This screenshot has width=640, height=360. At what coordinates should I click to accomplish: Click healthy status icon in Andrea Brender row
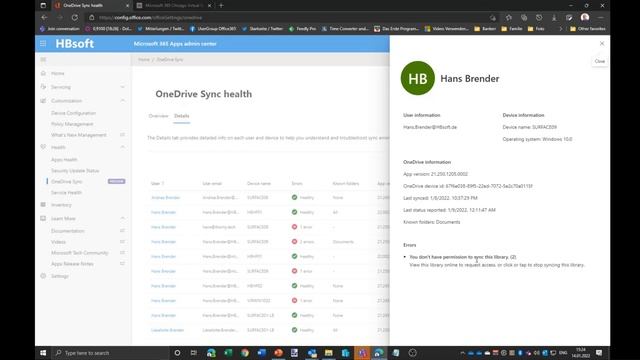294,198
